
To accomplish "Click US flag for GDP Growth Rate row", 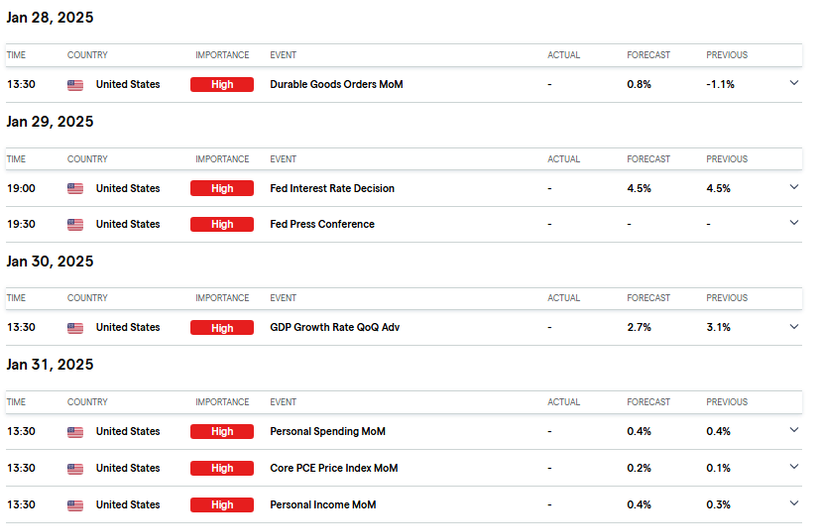I will click(75, 328).
